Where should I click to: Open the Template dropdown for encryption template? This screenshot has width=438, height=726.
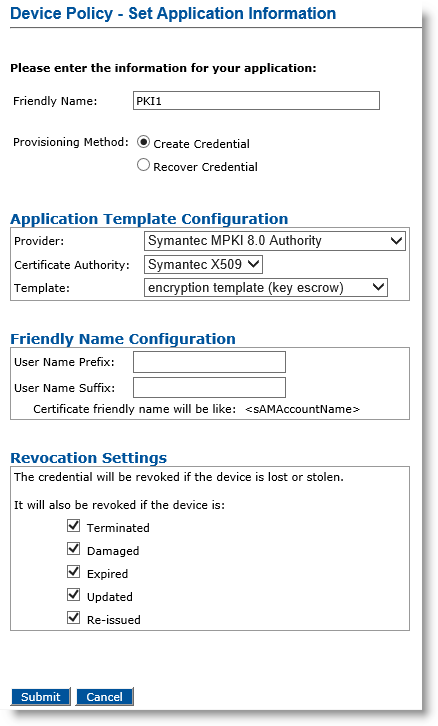tap(265, 288)
